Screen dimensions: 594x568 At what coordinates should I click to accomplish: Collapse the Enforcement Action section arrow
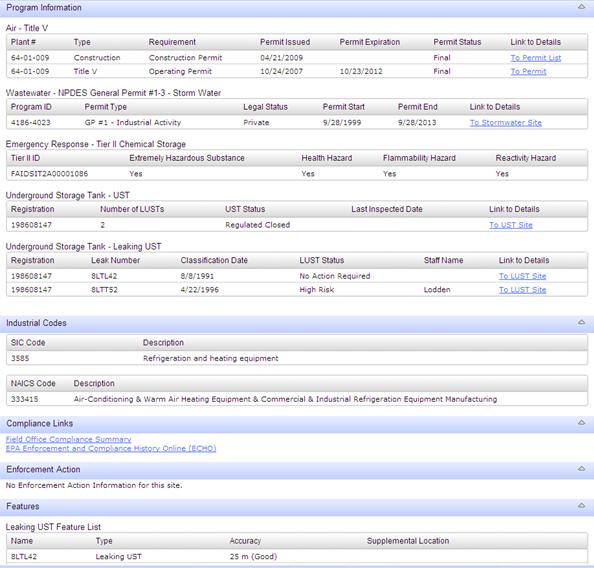pyautogui.click(x=581, y=468)
